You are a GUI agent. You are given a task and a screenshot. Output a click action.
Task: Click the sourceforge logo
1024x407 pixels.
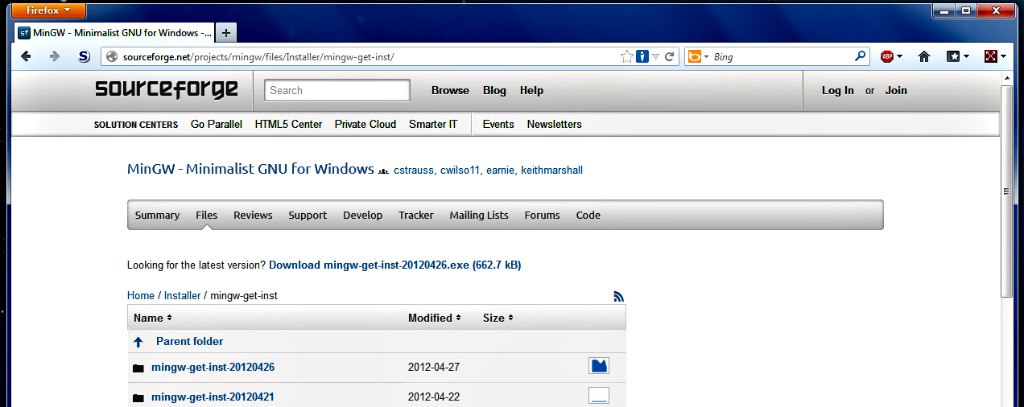[x=167, y=90]
